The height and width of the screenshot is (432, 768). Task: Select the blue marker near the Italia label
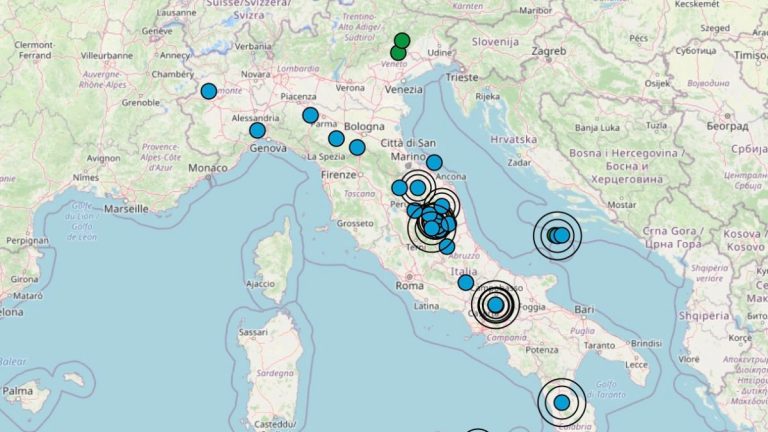pyautogui.click(x=466, y=283)
